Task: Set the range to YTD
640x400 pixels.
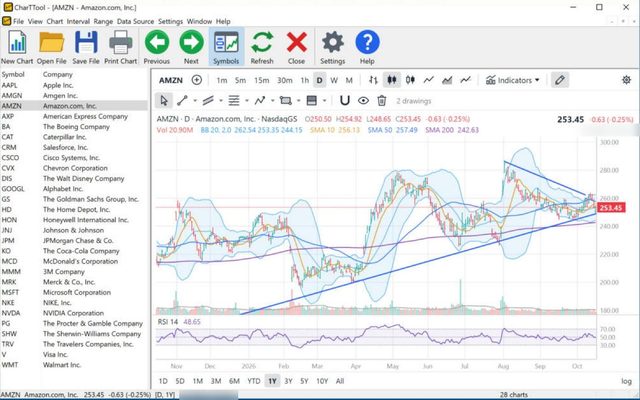Action: pyautogui.click(x=254, y=381)
